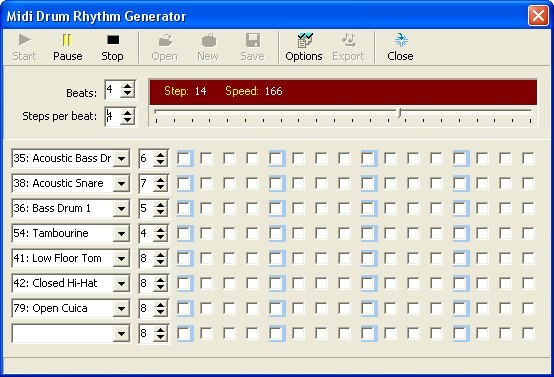
Task: Decrease volume value for Tambourine row
Action: [x=160, y=238]
